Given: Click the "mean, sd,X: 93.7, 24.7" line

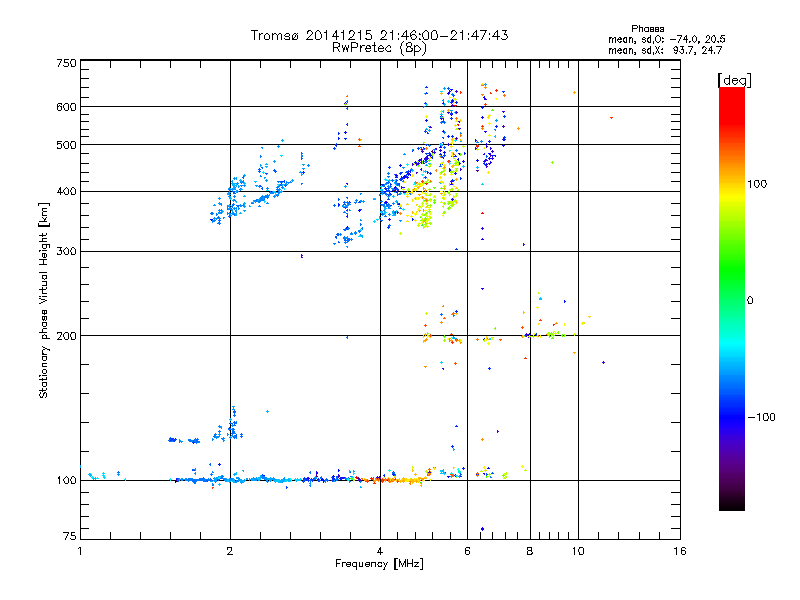Looking at the screenshot, I should point(665,50).
